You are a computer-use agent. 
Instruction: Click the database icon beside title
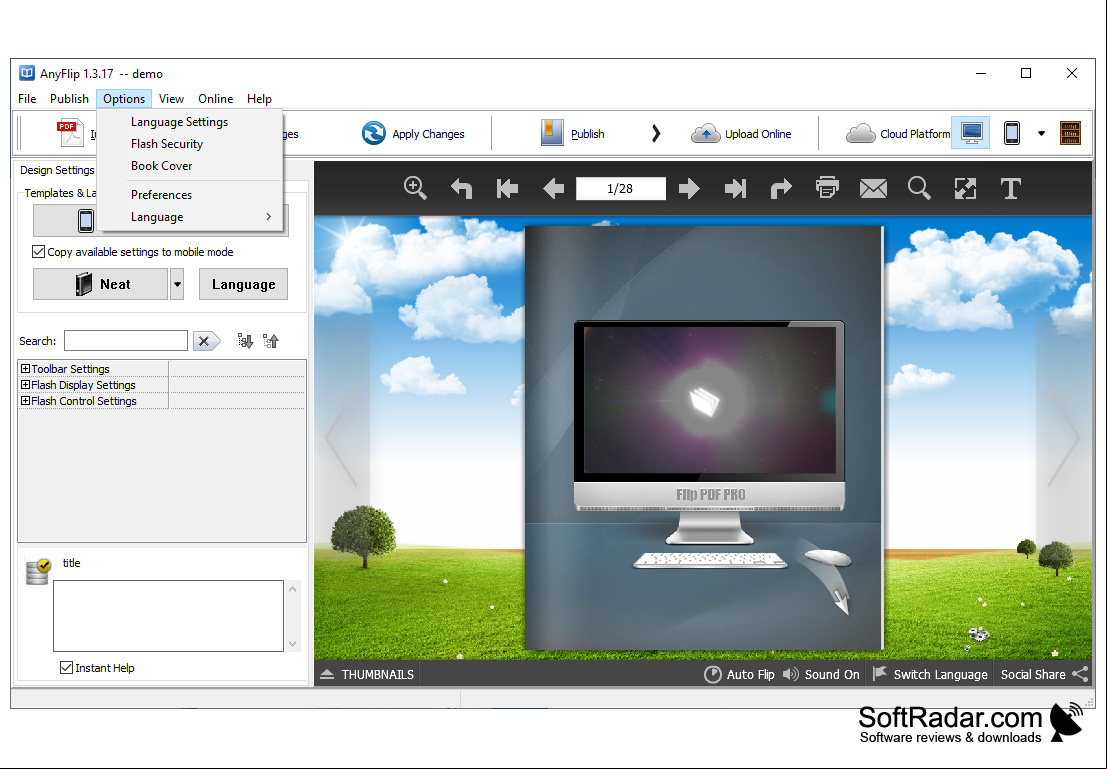click(37, 571)
